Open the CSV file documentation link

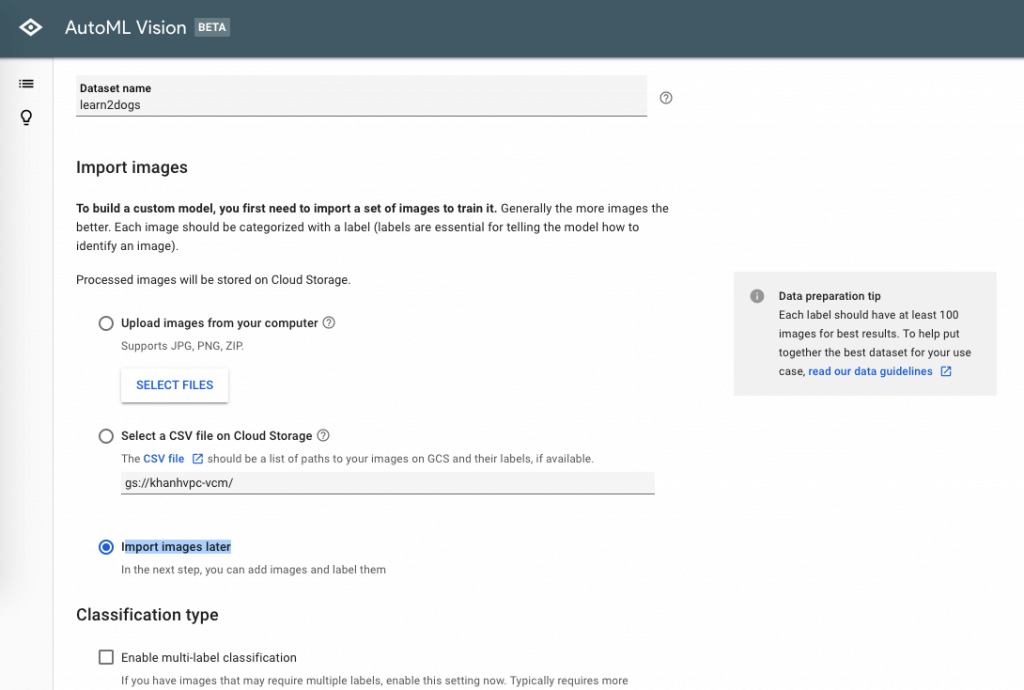pyautogui.click(x=164, y=459)
